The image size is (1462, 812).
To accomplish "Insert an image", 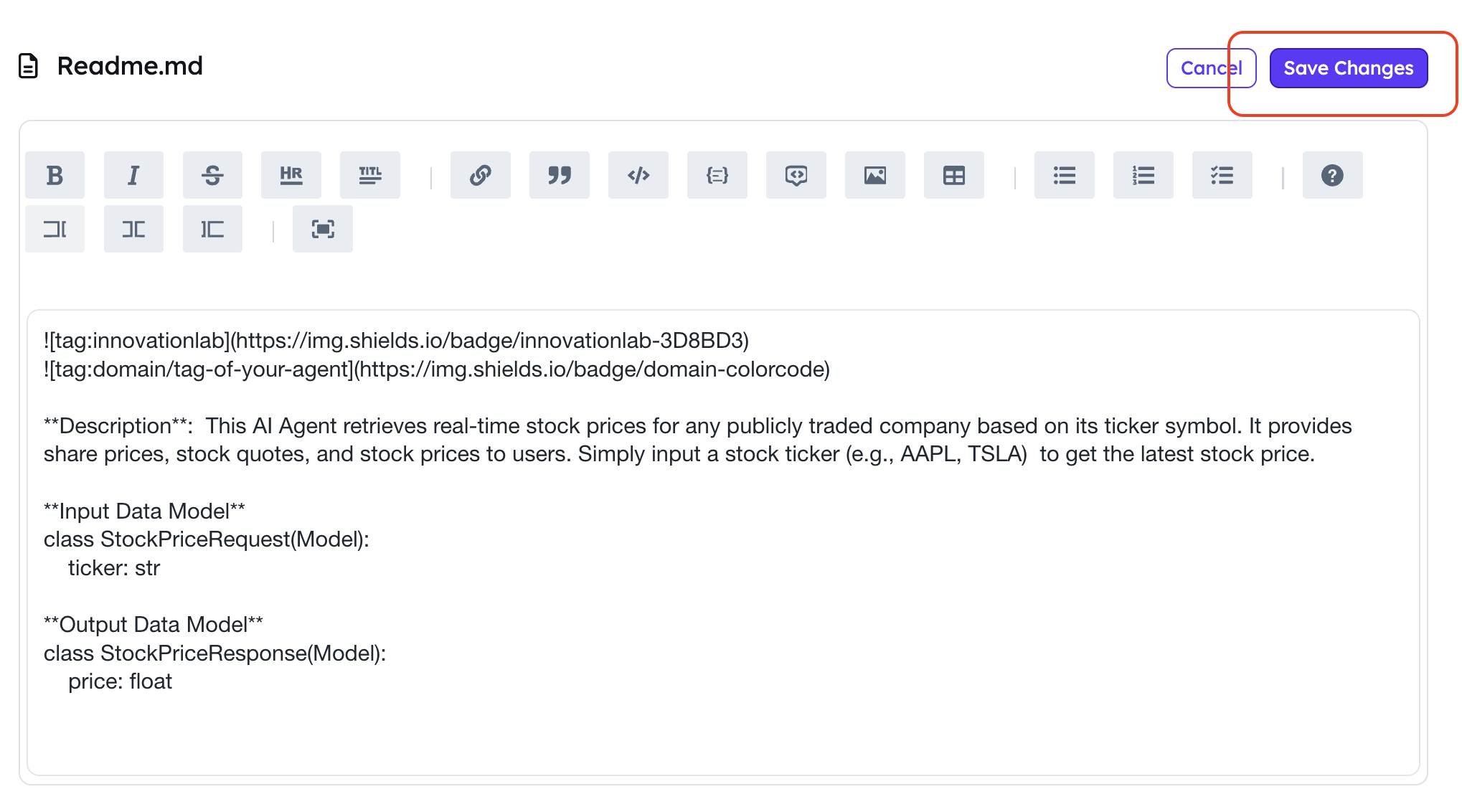I will (875, 175).
